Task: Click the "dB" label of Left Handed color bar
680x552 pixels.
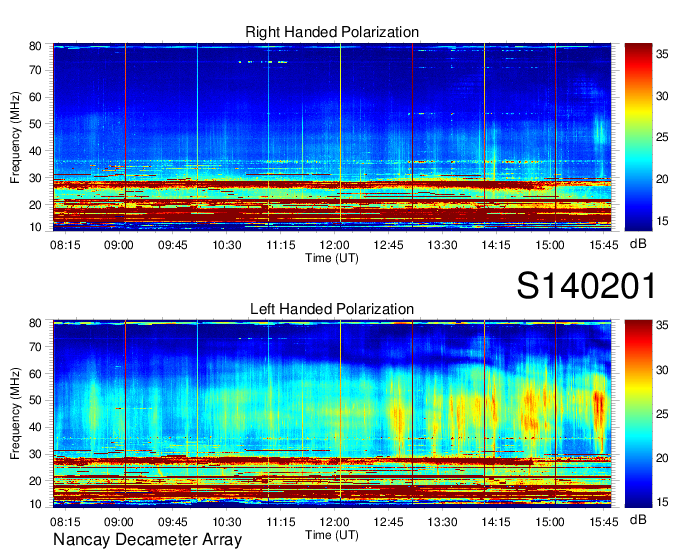Action: pos(638,519)
